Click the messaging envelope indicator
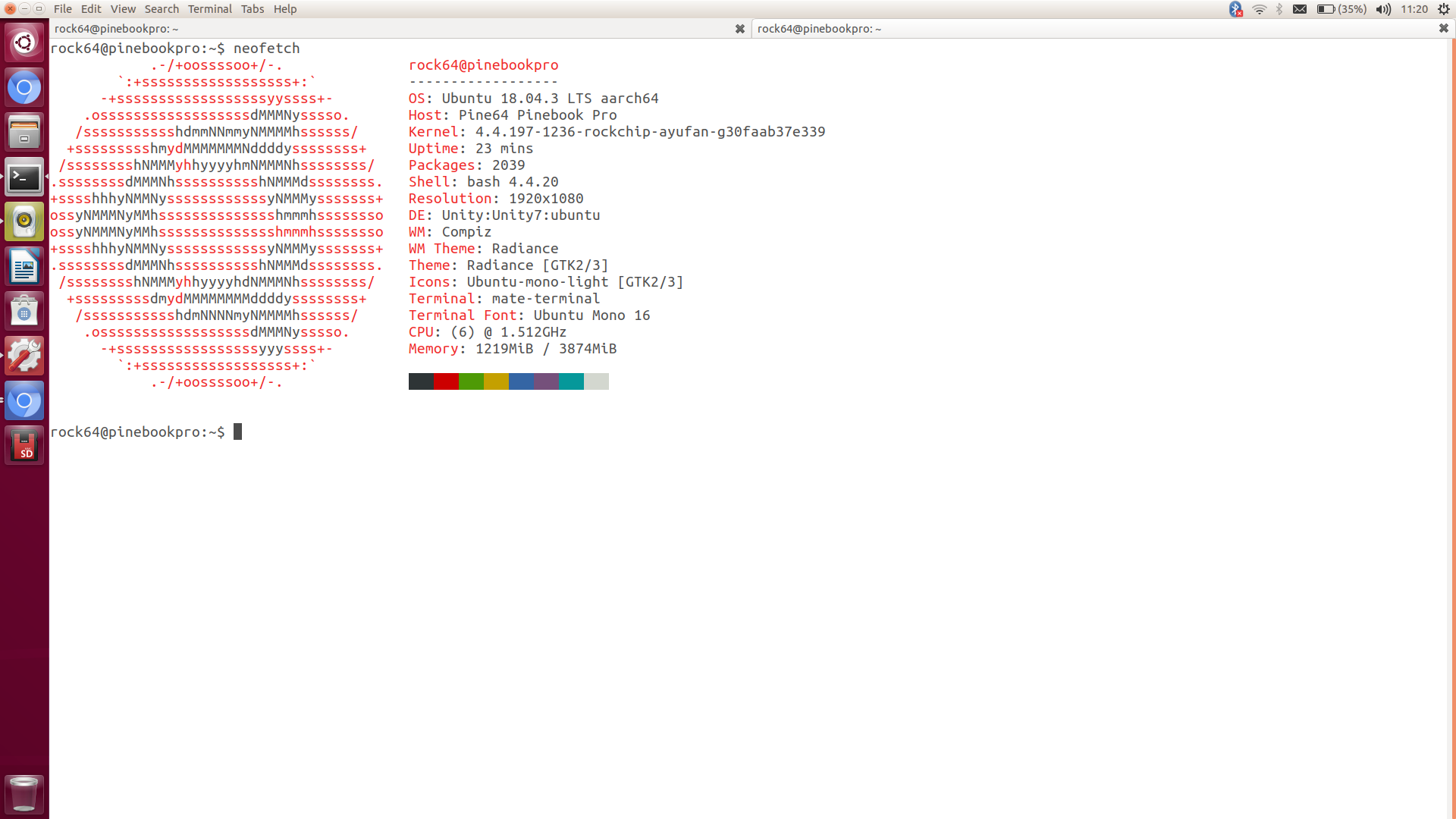 pyautogui.click(x=1300, y=9)
